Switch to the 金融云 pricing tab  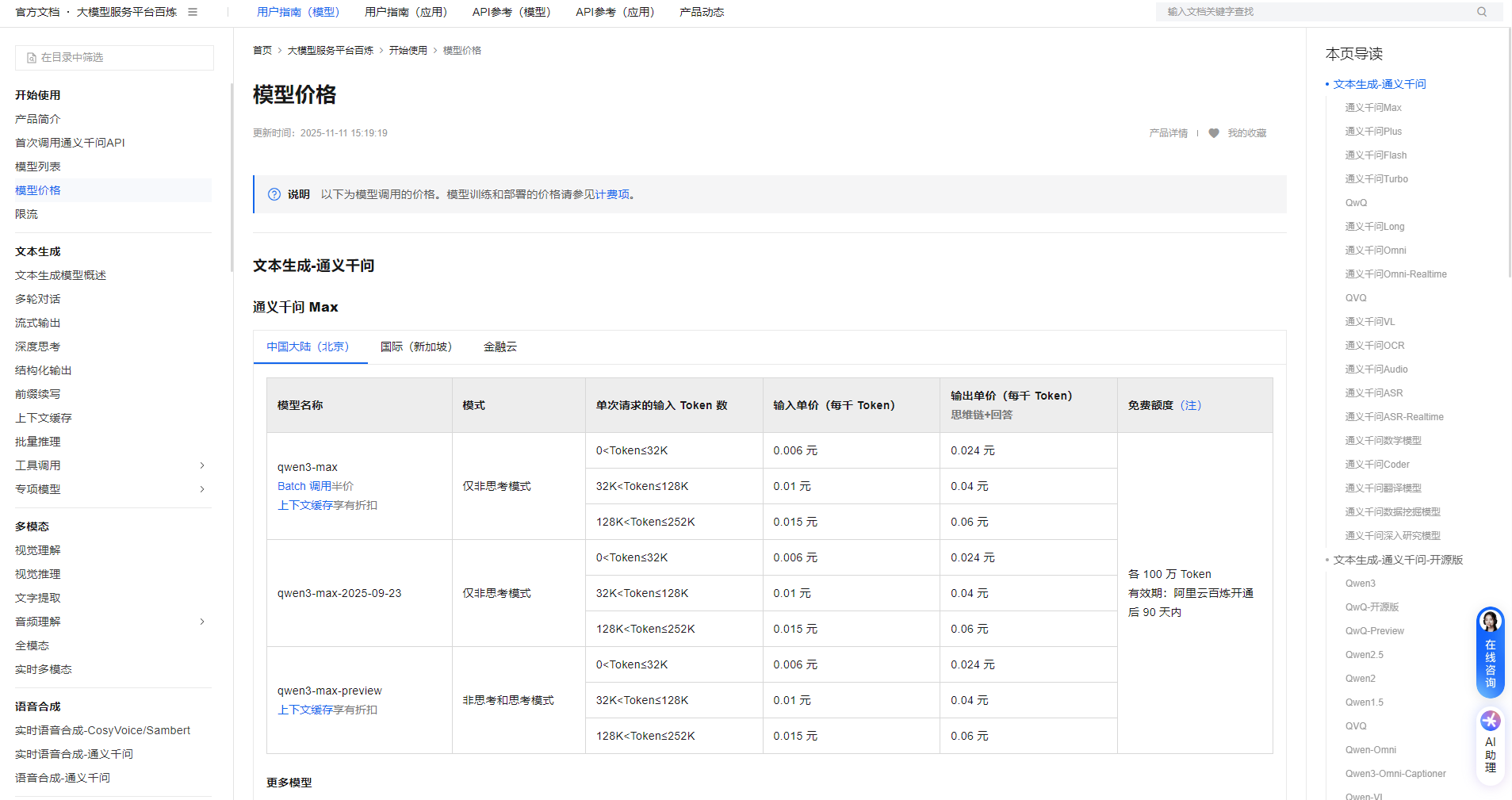(x=500, y=346)
